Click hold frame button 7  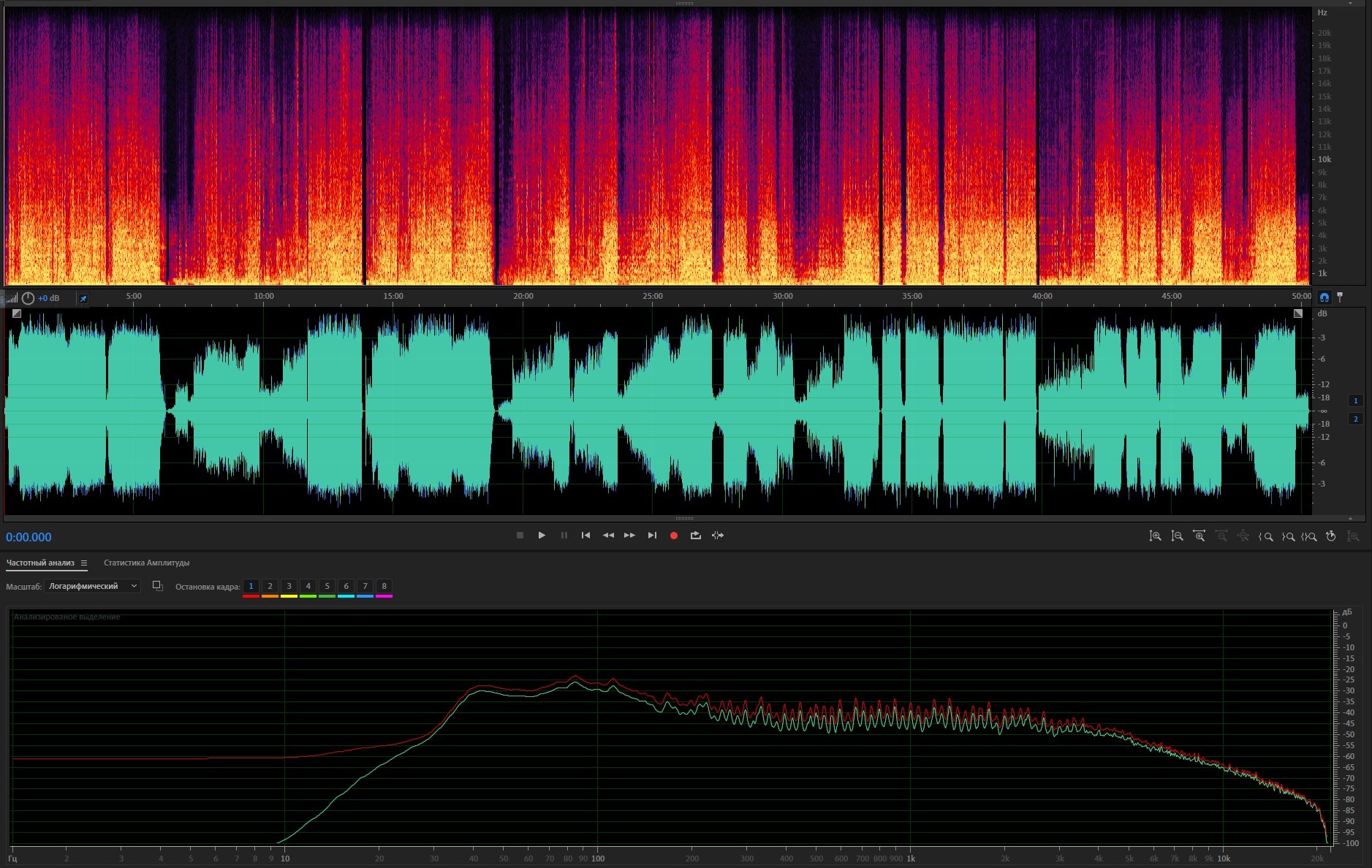coord(365,586)
